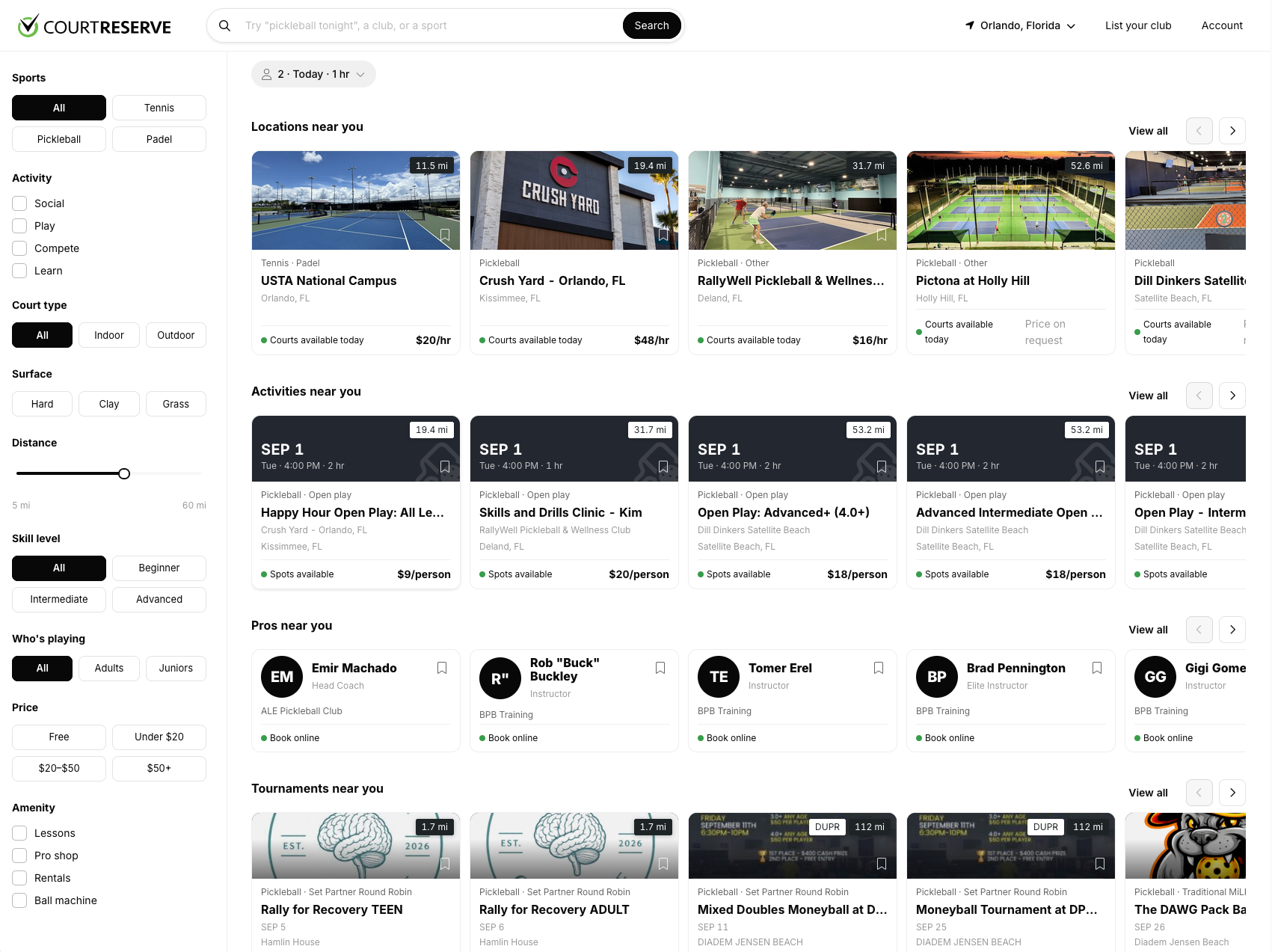The width and height of the screenshot is (1272, 952).
Task: View all Locations near you
Action: point(1148,131)
